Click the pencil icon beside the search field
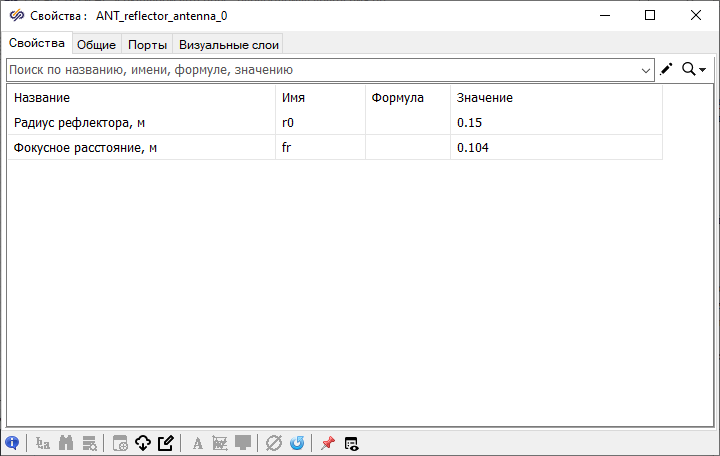This screenshot has height=456, width=720. [667, 69]
